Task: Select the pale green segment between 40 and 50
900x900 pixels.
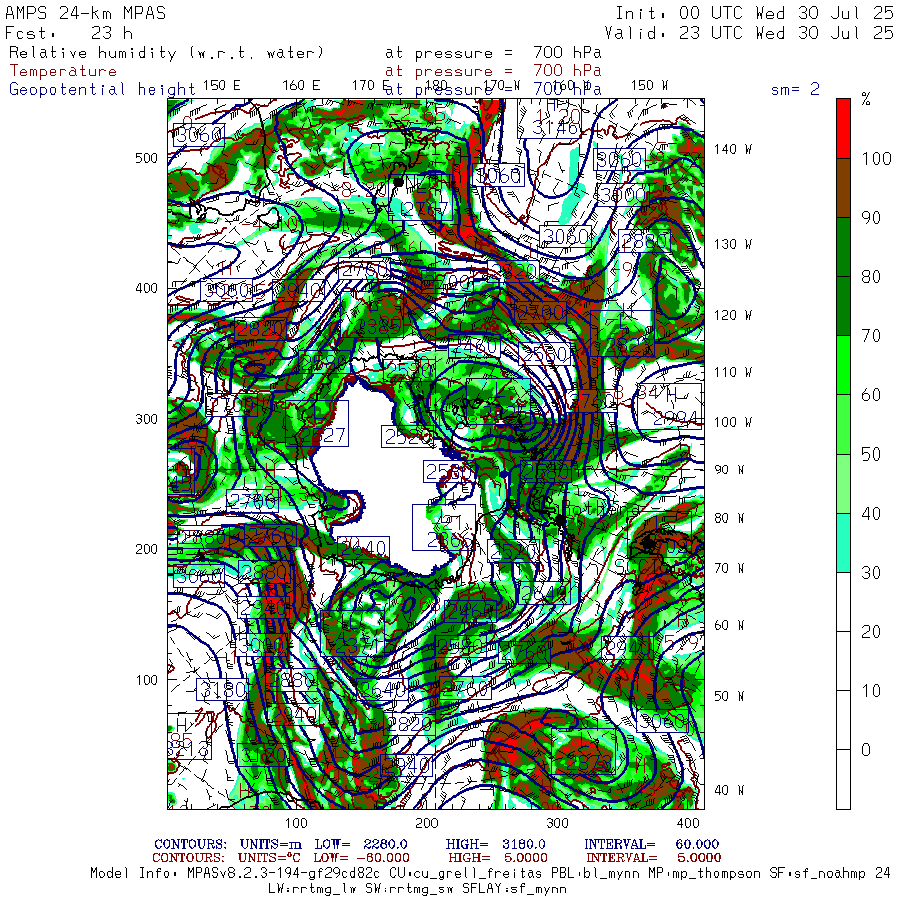Action: (x=843, y=484)
